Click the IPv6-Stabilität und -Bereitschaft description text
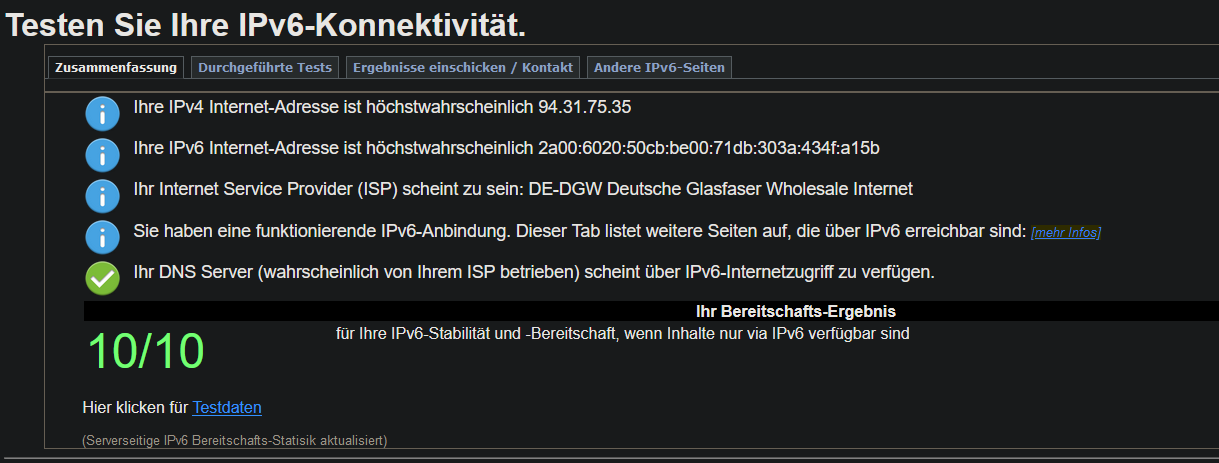1219x463 pixels. tap(623, 334)
